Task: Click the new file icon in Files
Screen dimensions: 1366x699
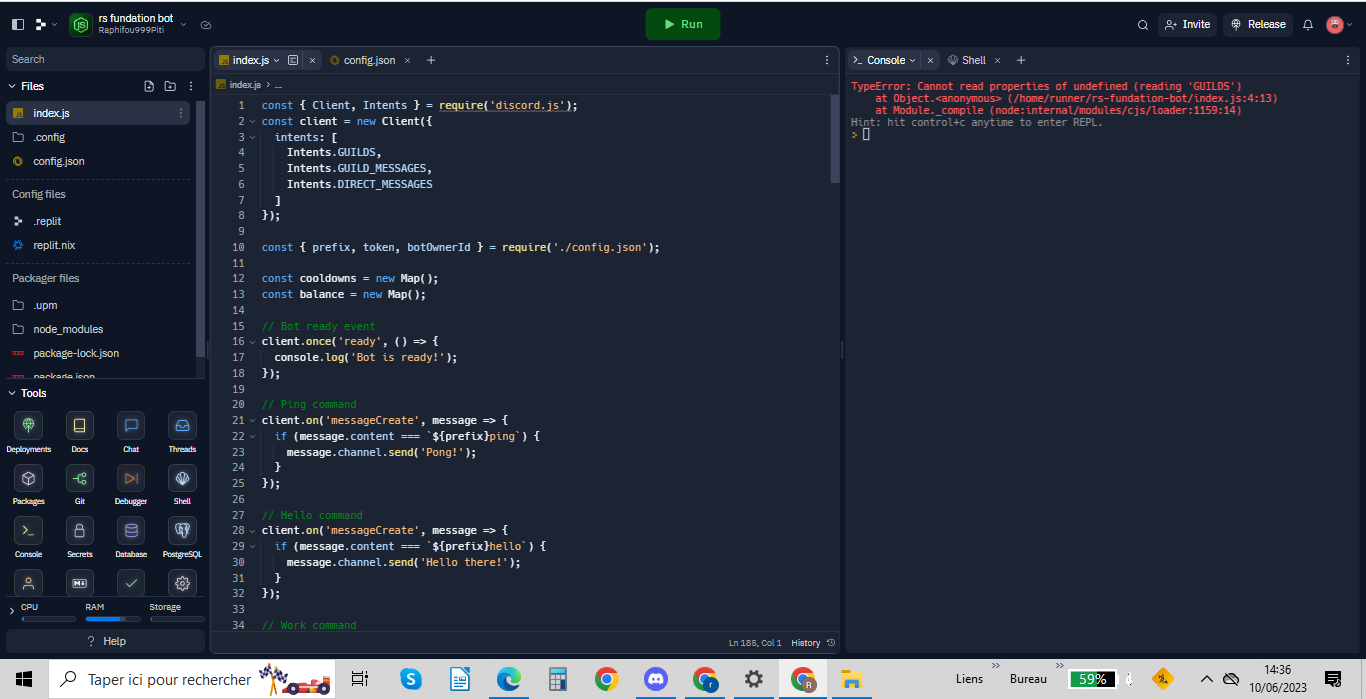Action: [149, 86]
